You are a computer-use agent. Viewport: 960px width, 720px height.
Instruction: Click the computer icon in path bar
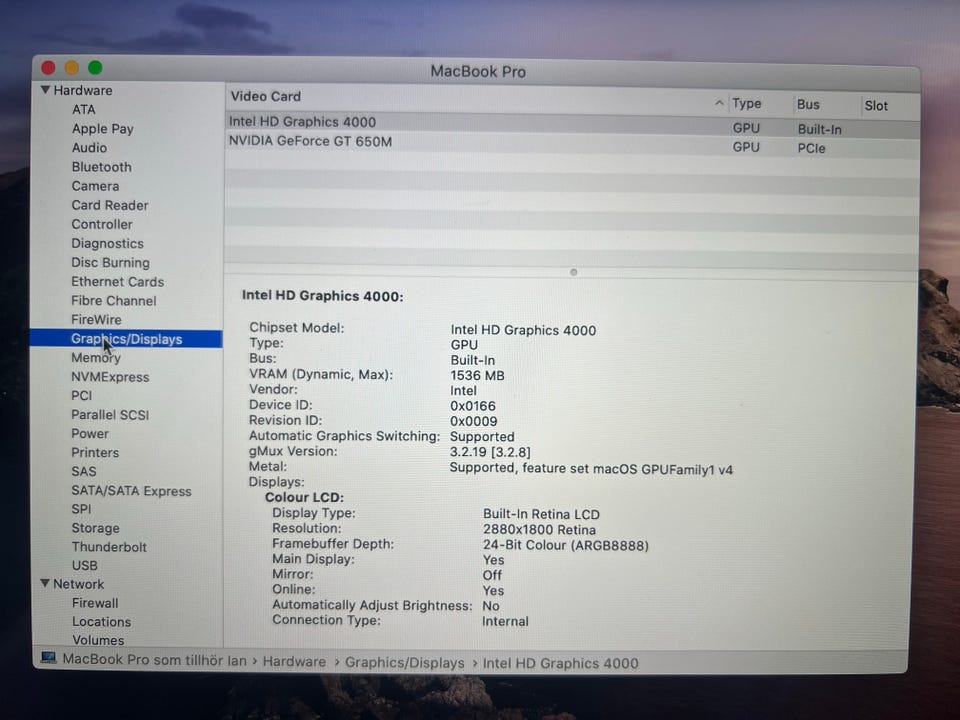48,658
